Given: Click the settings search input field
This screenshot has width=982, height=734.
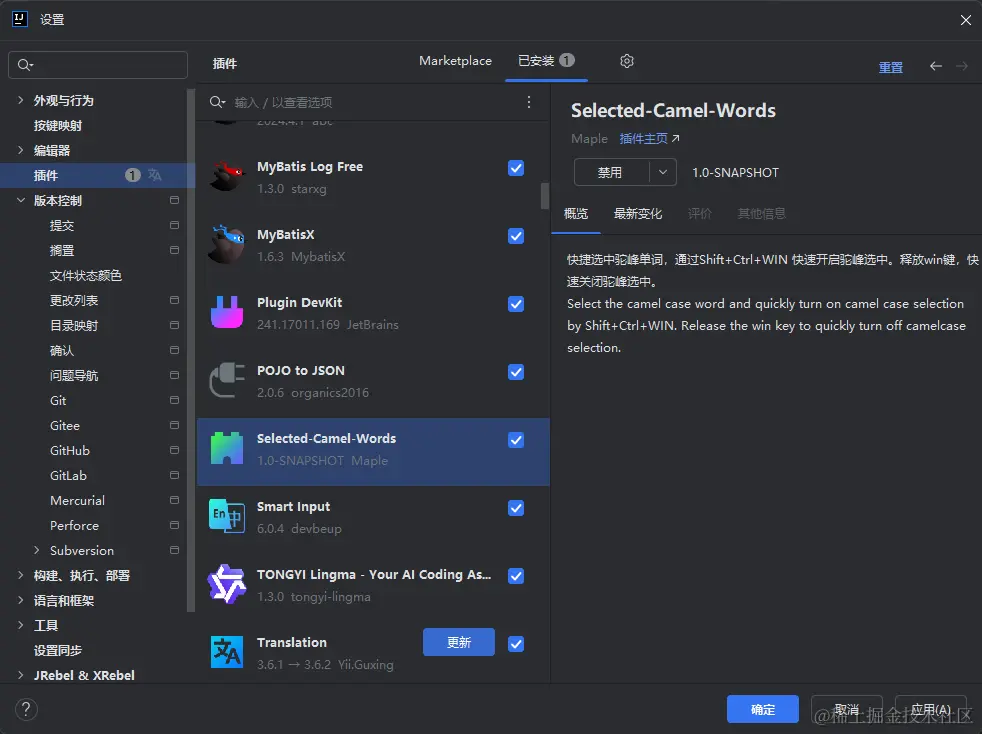Looking at the screenshot, I should click(98, 65).
